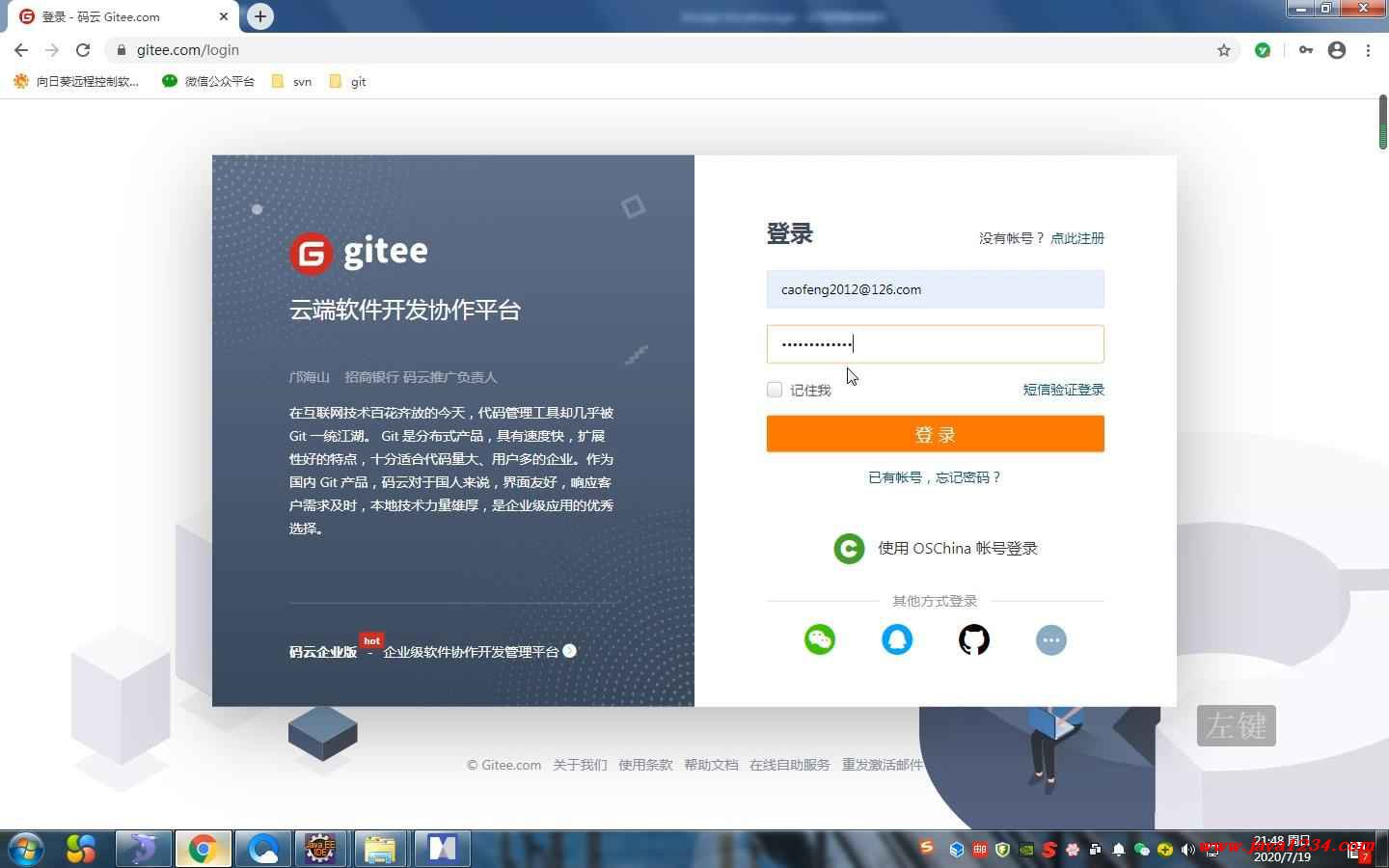The width and height of the screenshot is (1389, 868).
Task: Reload the gitee.com login page
Action: [x=83, y=50]
